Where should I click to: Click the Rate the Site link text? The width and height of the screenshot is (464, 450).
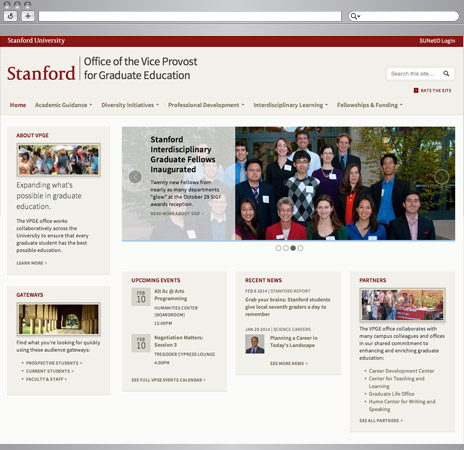pos(436,90)
